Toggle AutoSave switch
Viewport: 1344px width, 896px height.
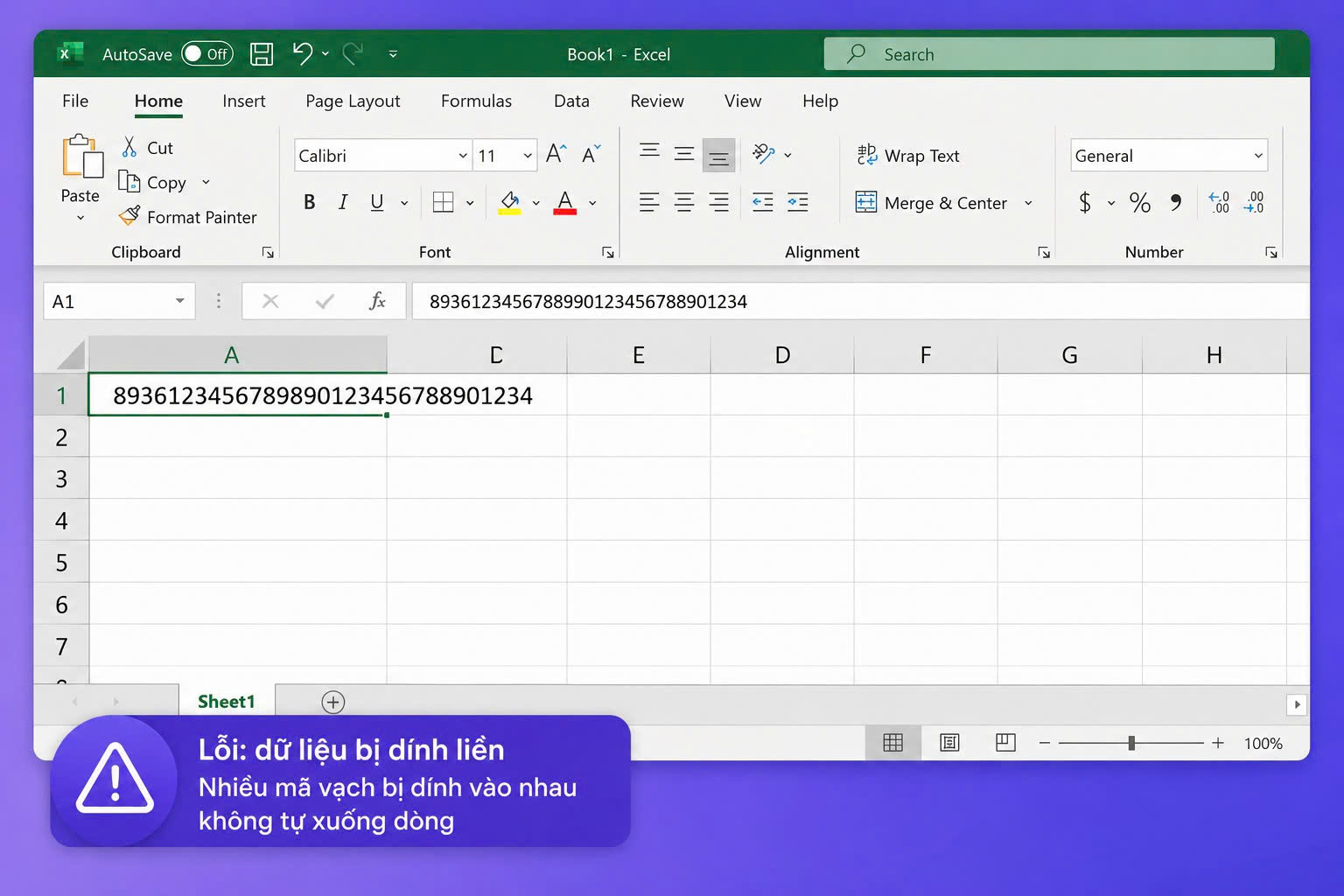point(207,54)
